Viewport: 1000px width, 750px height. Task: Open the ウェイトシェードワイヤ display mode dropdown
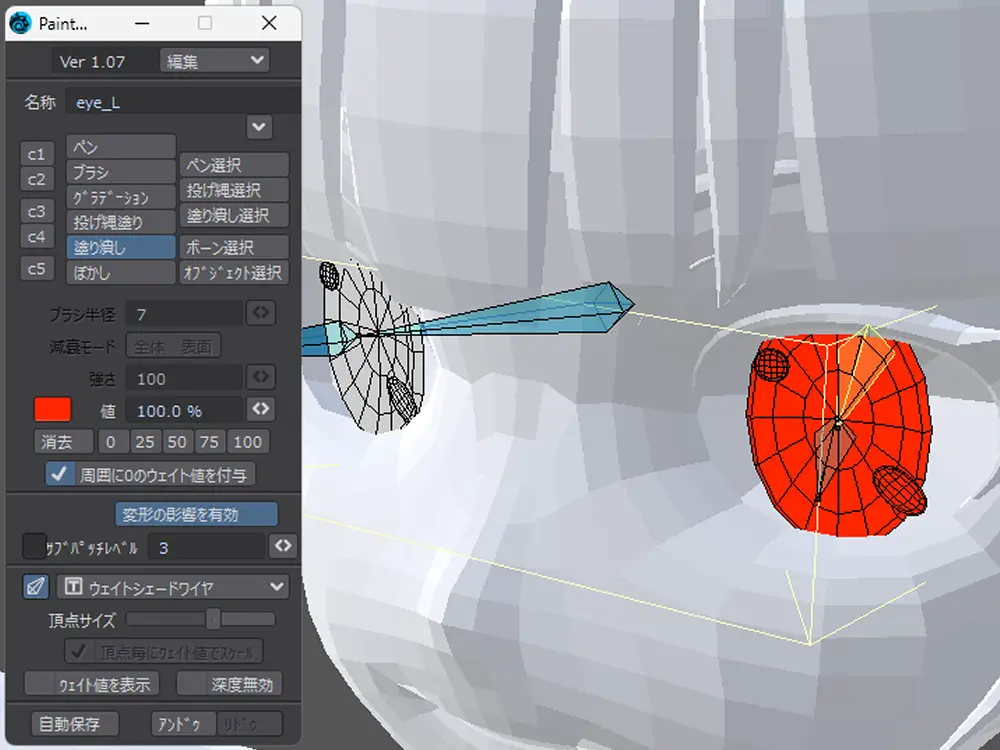coord(172,587)
